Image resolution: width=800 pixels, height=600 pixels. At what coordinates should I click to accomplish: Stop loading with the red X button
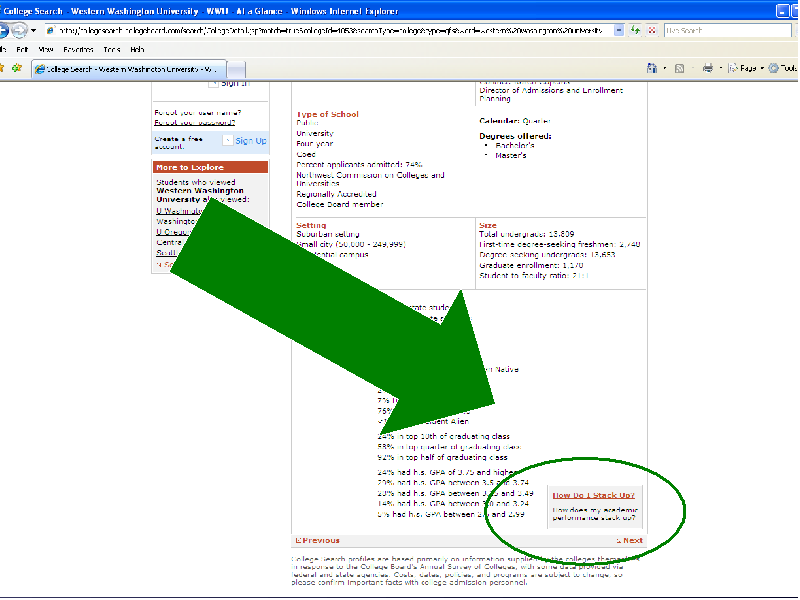pyautogui.click(x=652, y=31)
